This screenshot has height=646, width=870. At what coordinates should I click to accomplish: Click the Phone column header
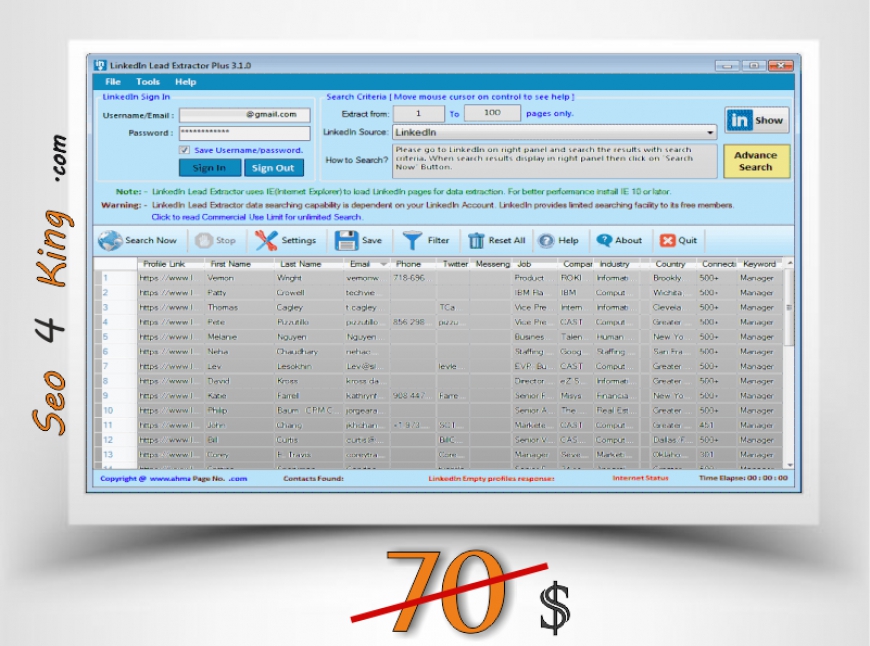[408, 264]
